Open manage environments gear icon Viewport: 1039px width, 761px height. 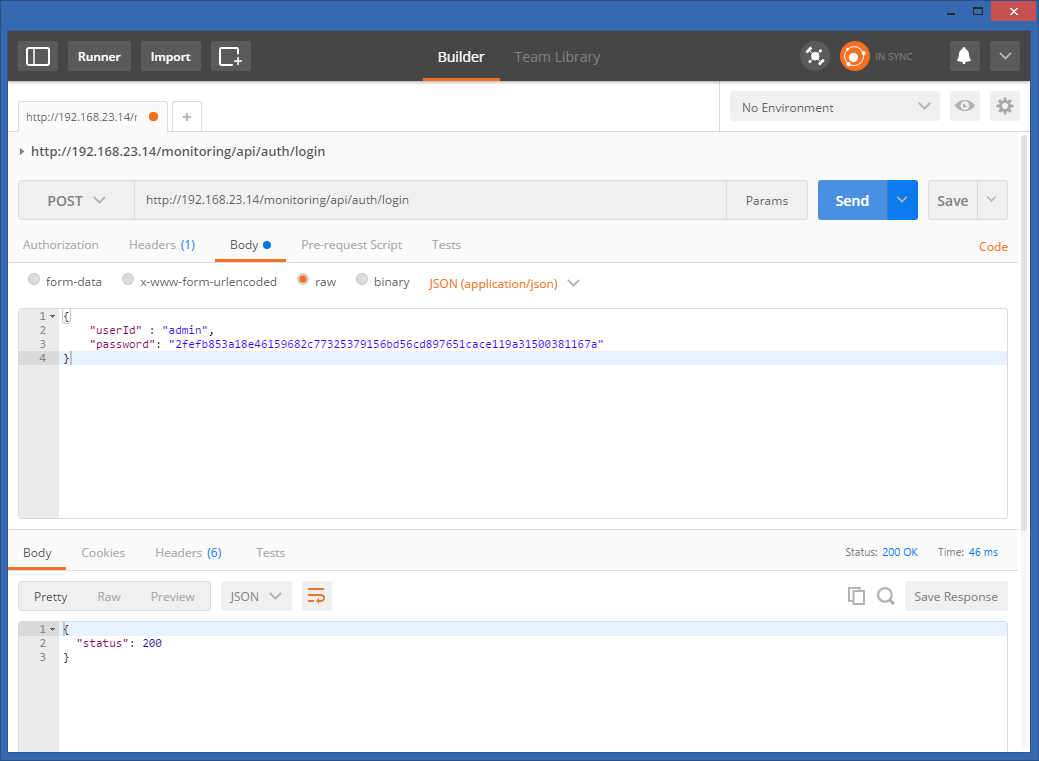click(1004, 107)
